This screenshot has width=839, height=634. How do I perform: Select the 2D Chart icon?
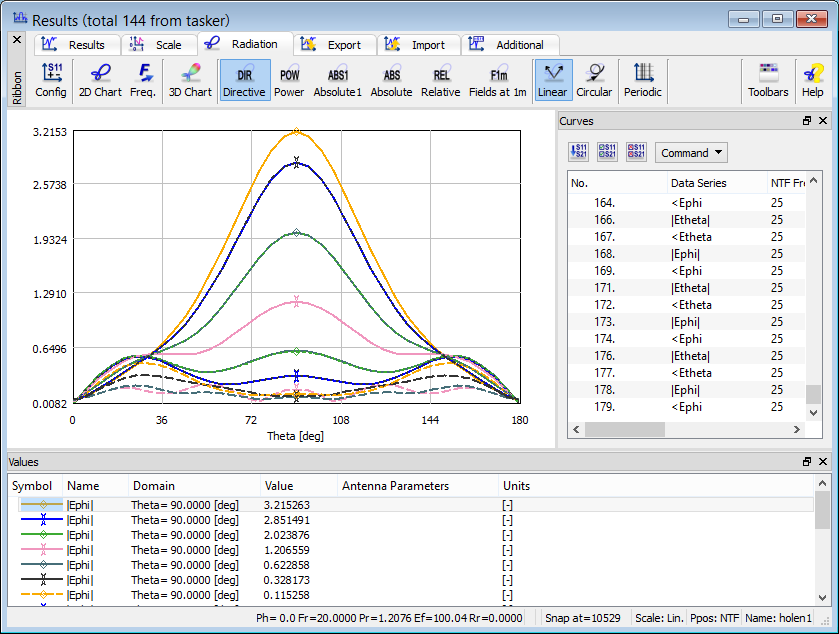[100, 80]
